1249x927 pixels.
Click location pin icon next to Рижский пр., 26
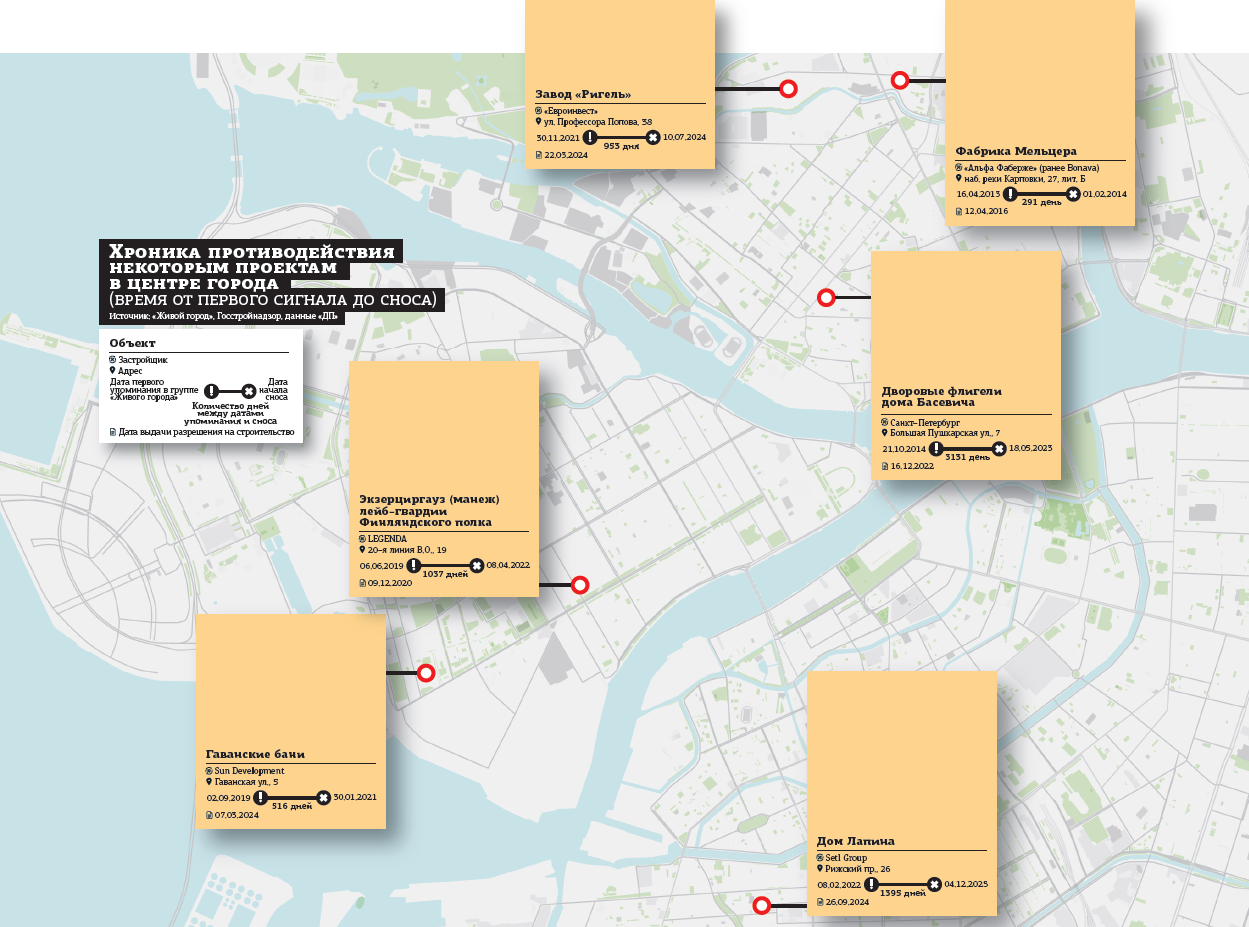coord(819,869)
